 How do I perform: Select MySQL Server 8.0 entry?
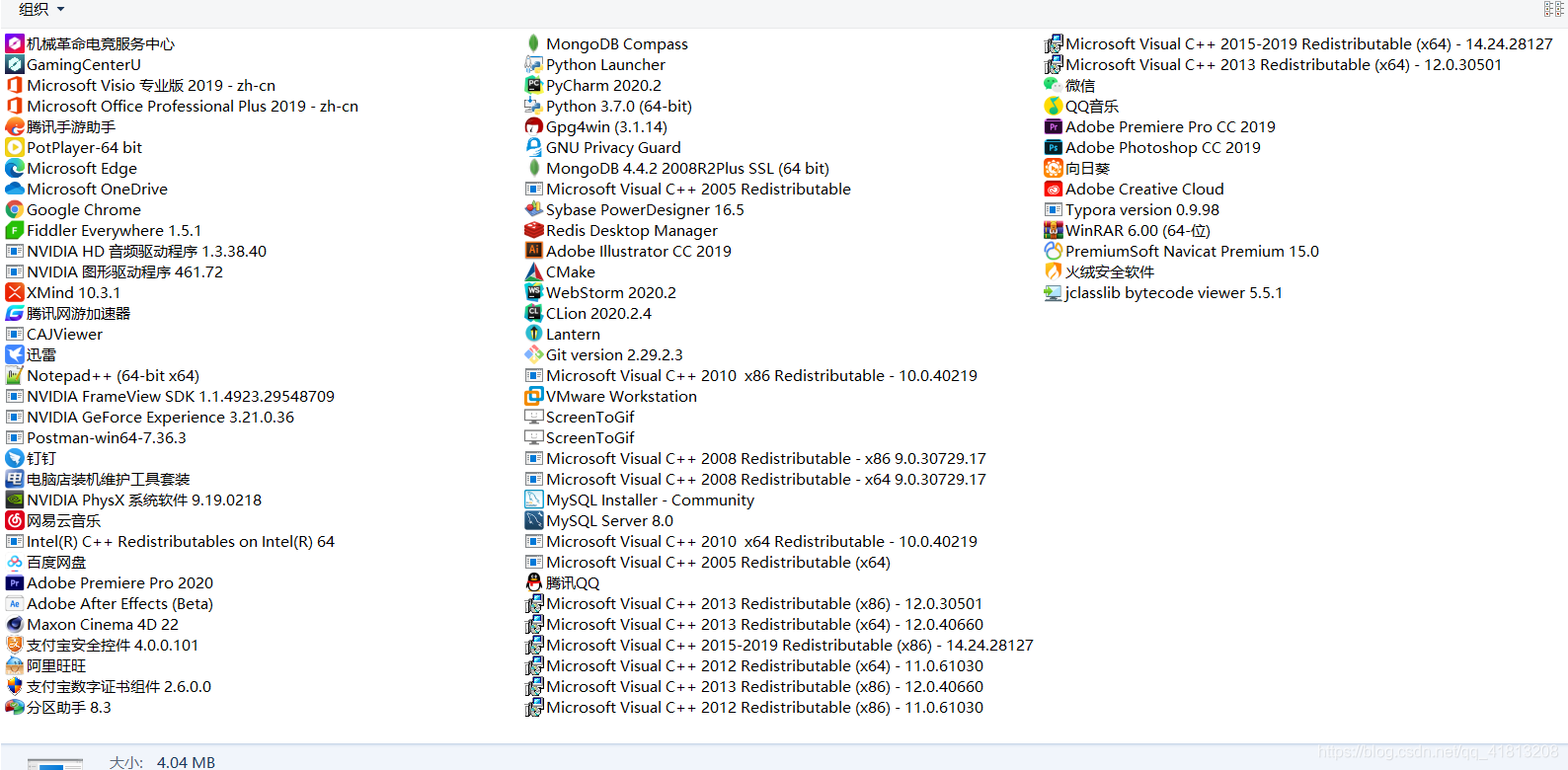tap(599, 520)
